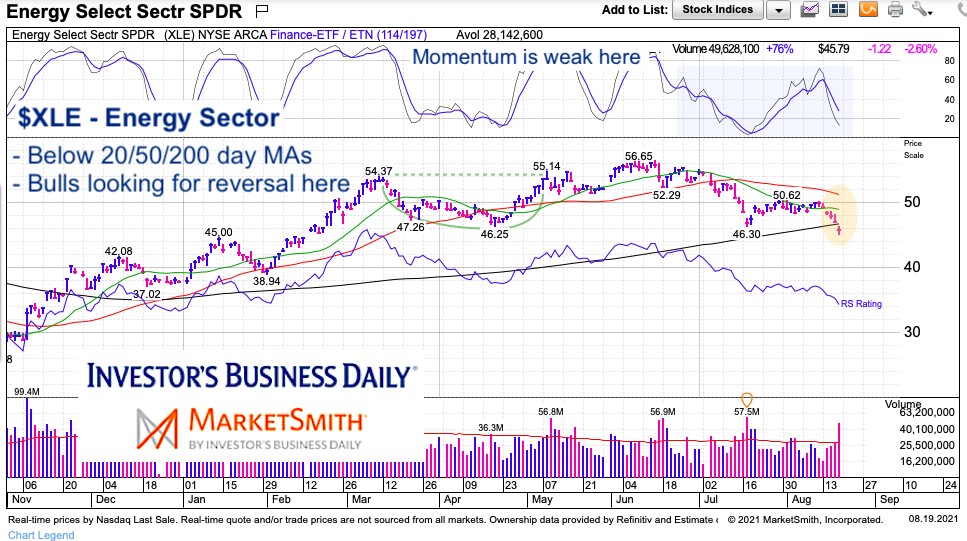Expand the Add to List dropdown arrow
This screenshot has width=967, height=541.
778,10
